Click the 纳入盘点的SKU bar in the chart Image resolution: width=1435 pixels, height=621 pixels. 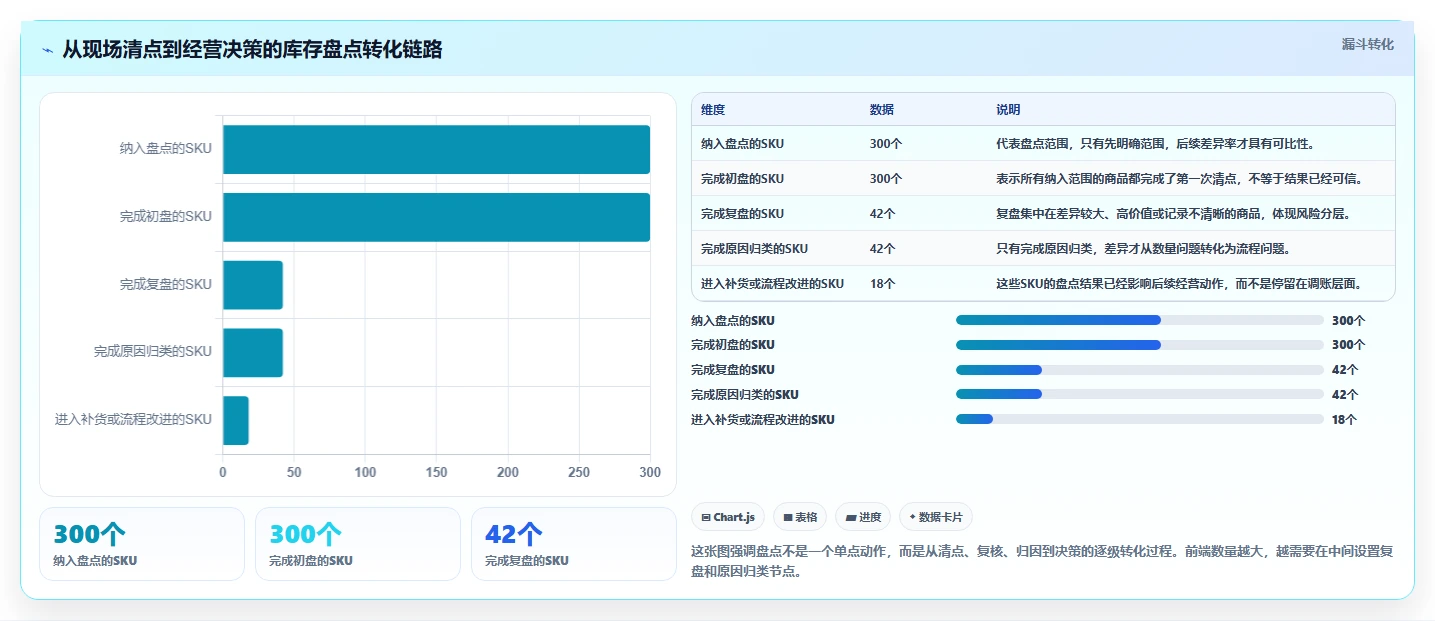click(436, 149)
